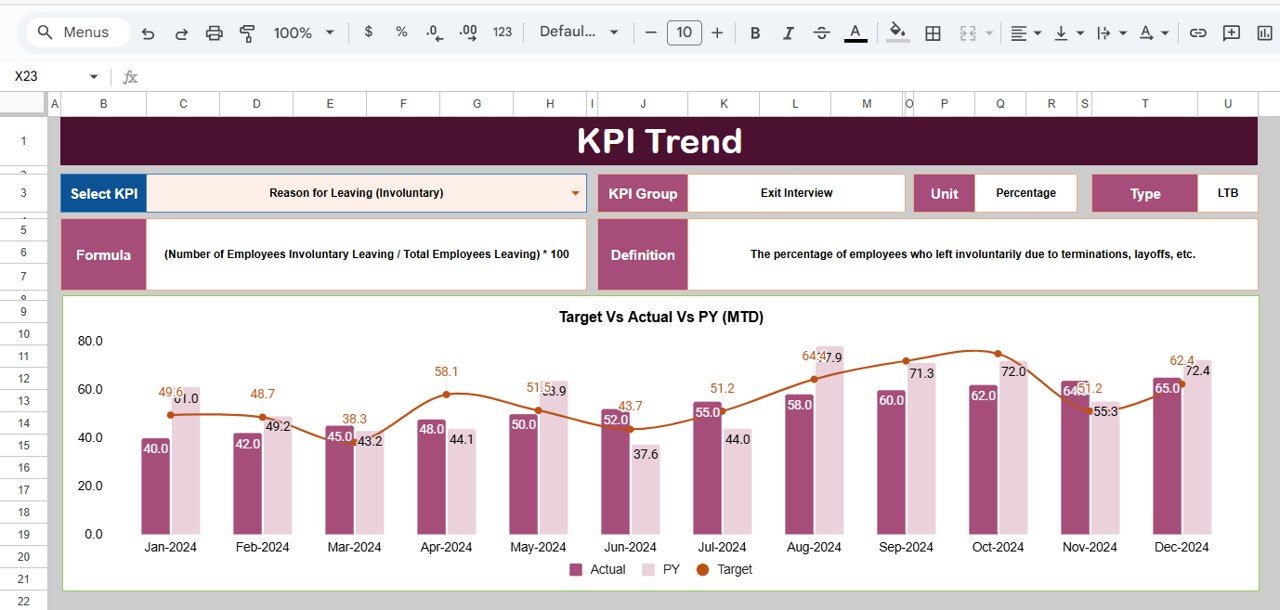Insert link using the link icon

(x=1197, y=33)
